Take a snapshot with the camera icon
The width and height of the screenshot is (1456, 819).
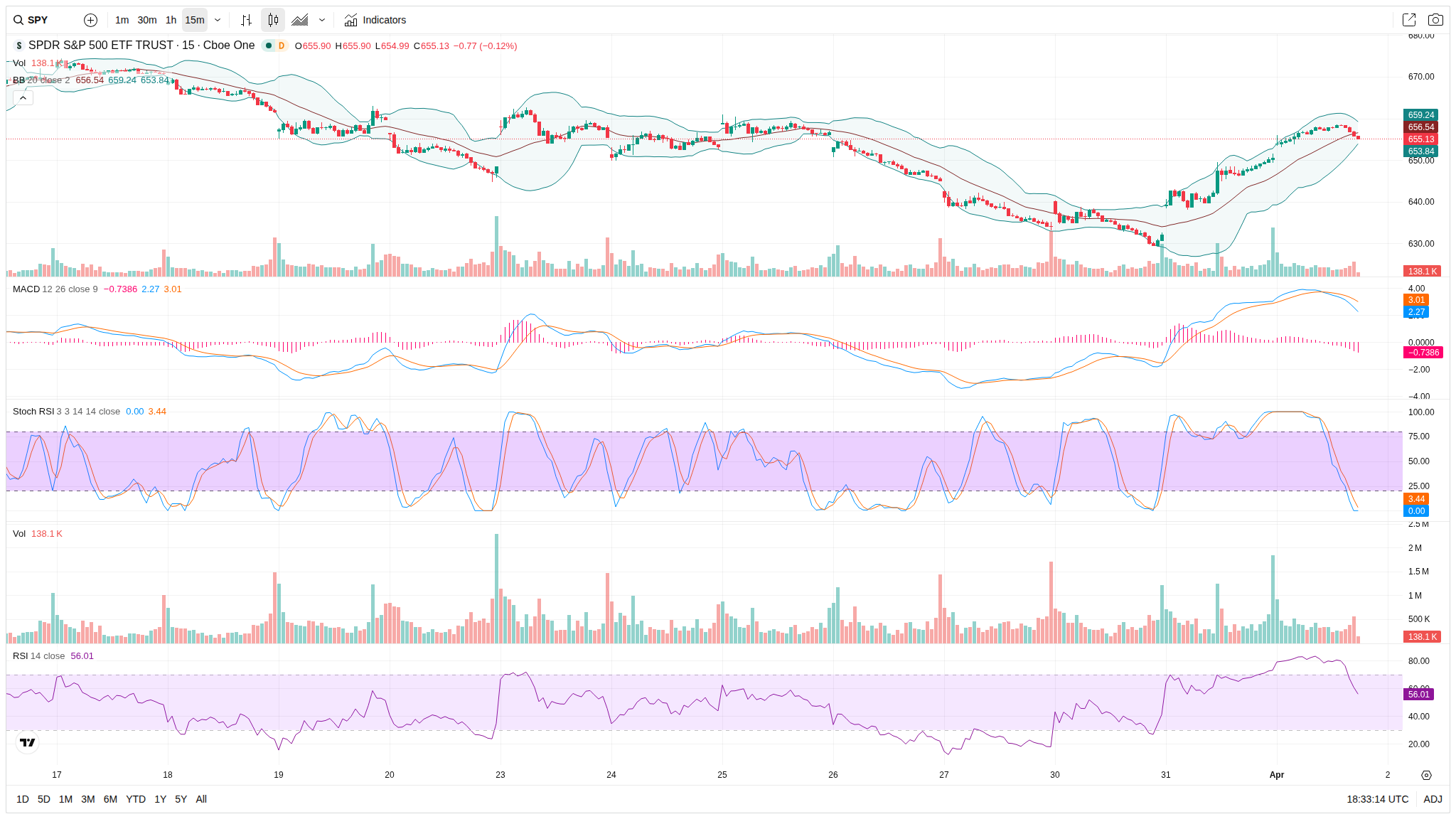click(1435, 20)
